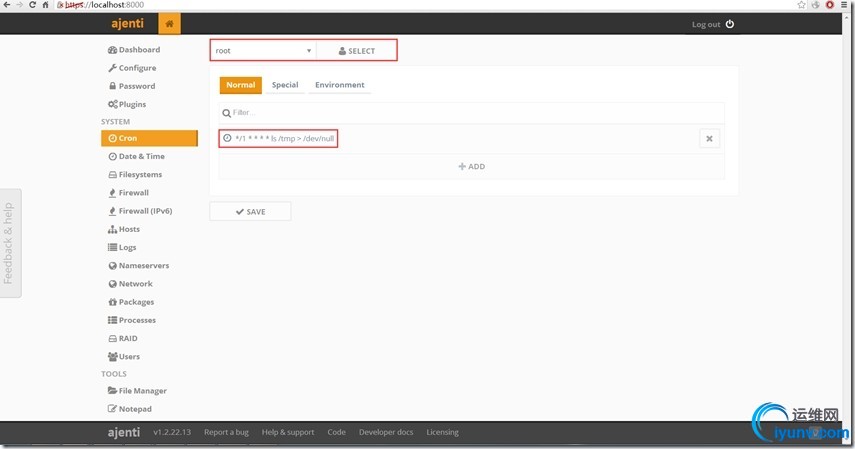The height and width of the screenshot is (449, 855).
Task: Open the Network section
Action: [x=130, y=284]
